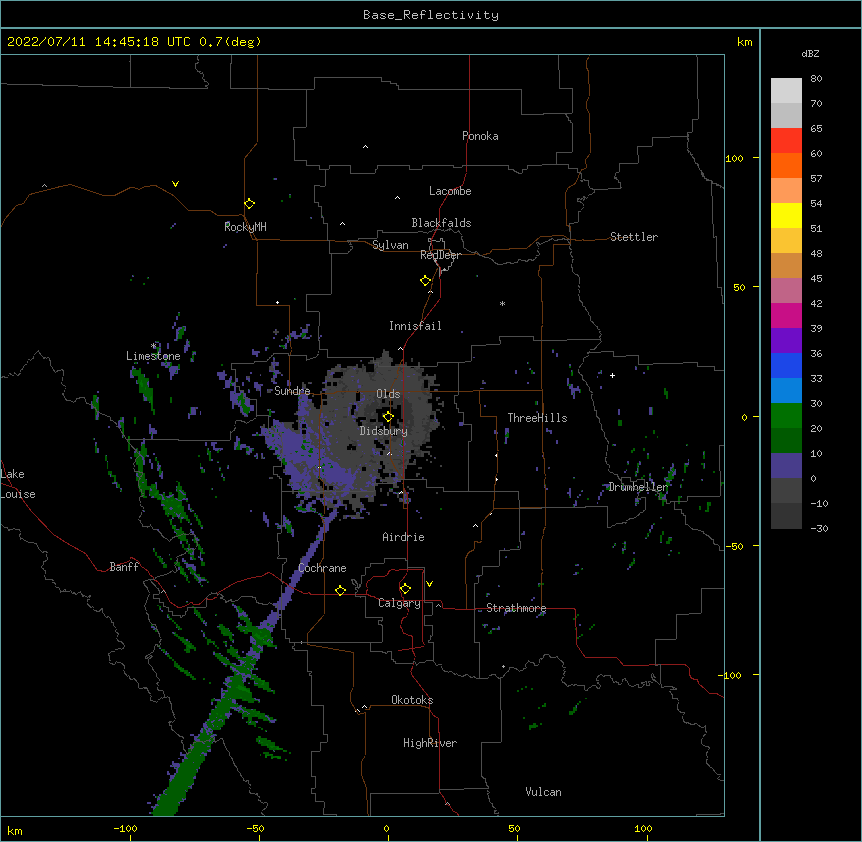Click the Base_Reflectivity title
The image size is (862, 842).
tap(431, 15)
